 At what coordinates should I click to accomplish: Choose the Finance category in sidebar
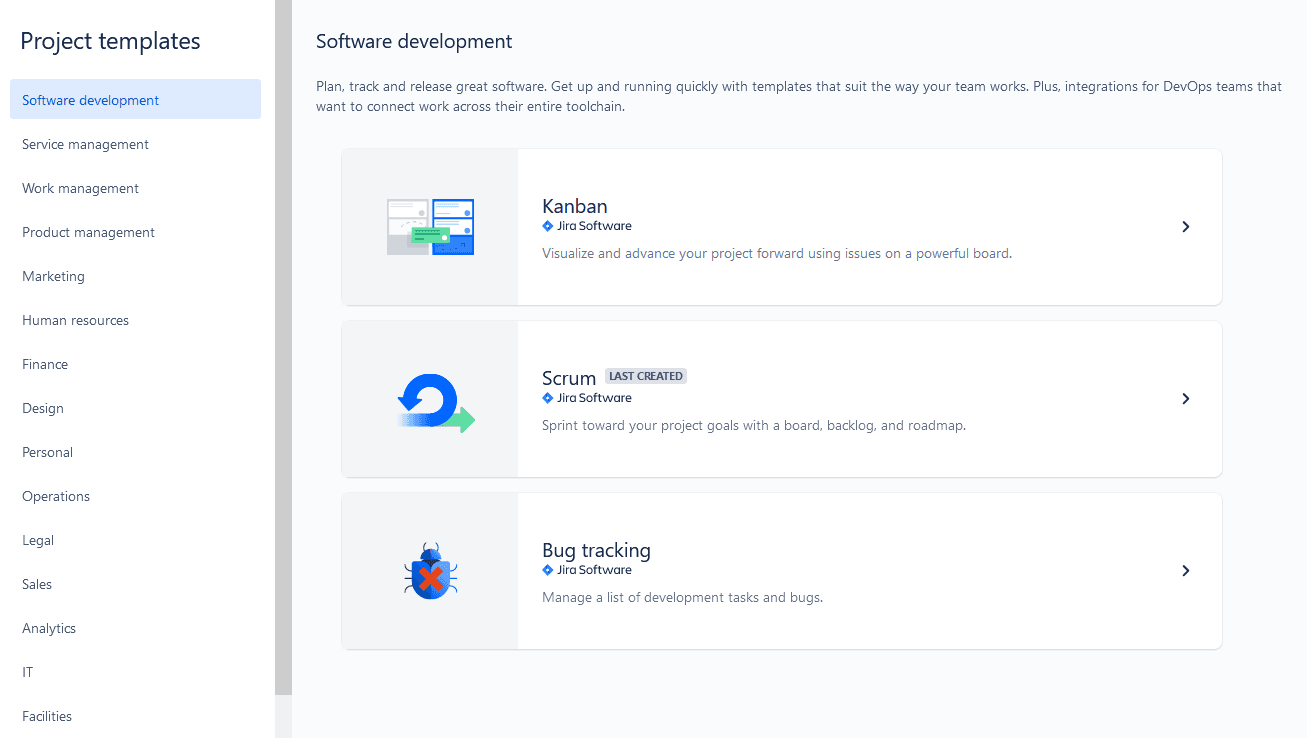click(x=135, y=364)
